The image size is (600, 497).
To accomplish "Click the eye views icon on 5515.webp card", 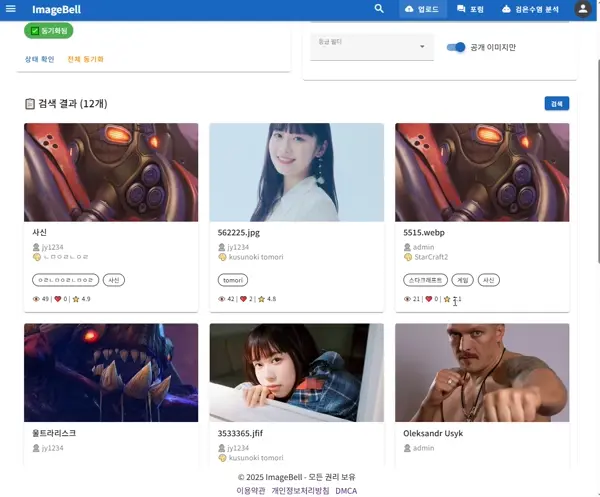I will coord(408,299).
